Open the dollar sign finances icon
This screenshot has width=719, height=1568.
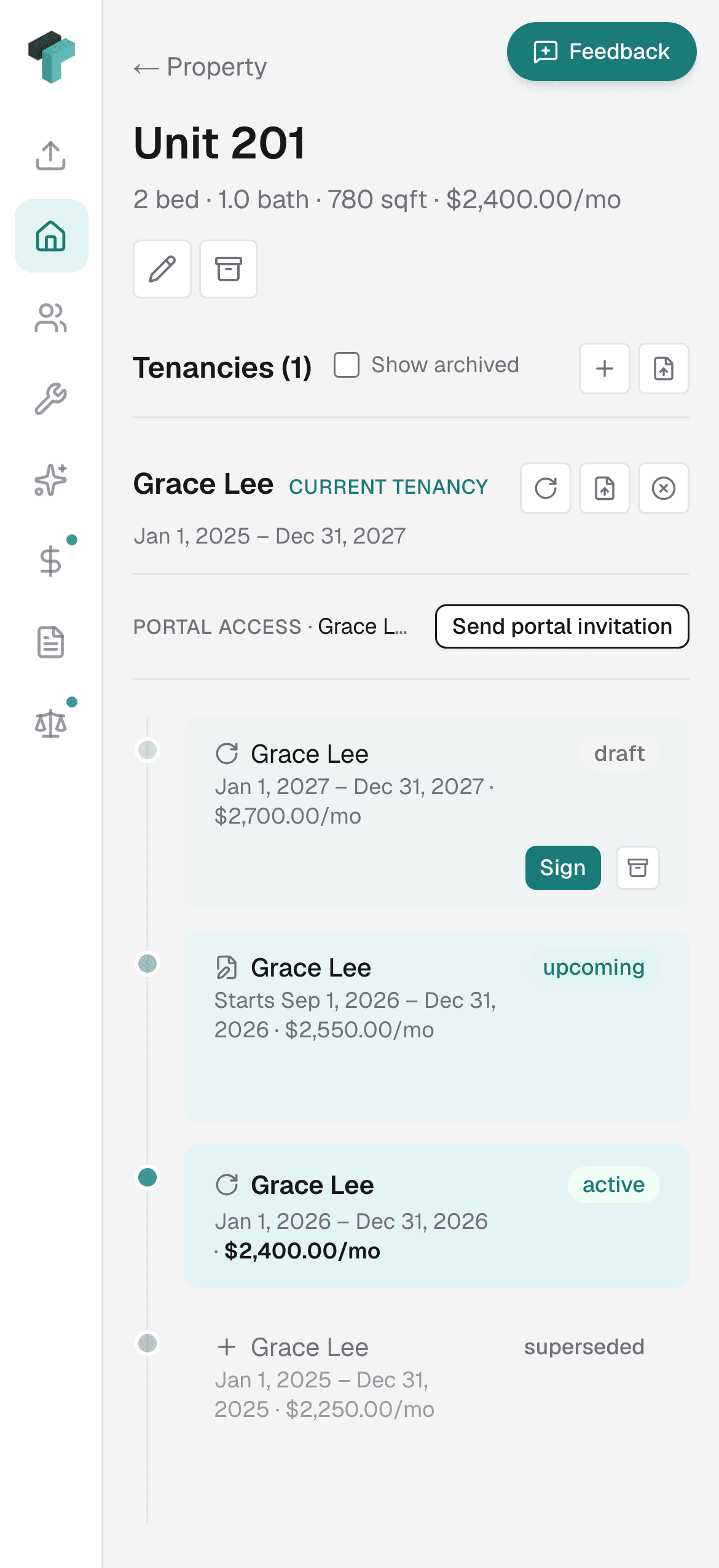click(x=51, y=561)
